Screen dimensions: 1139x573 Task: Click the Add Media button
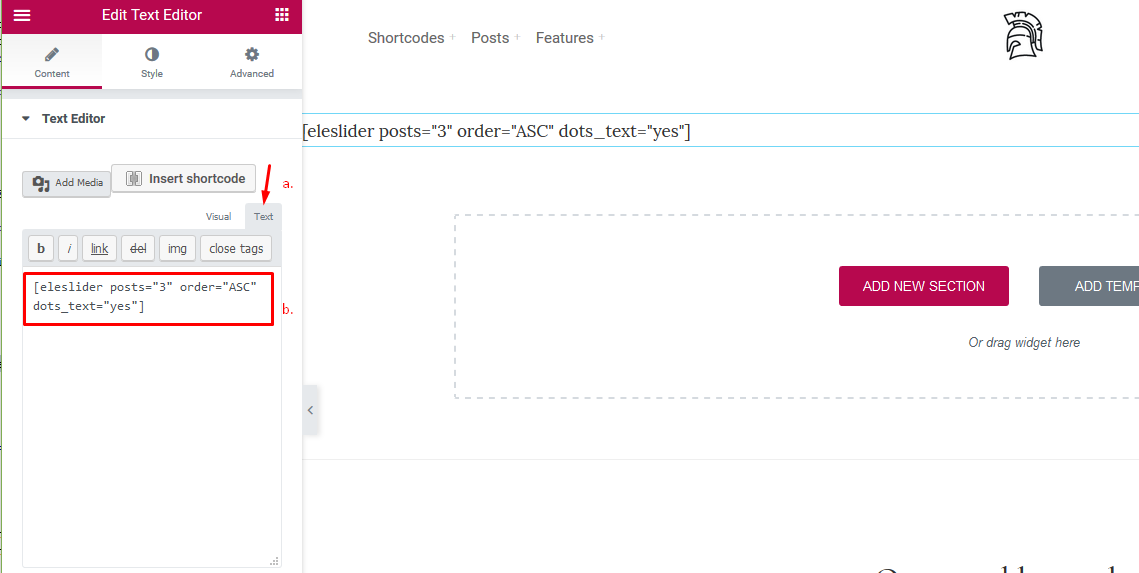67,183
